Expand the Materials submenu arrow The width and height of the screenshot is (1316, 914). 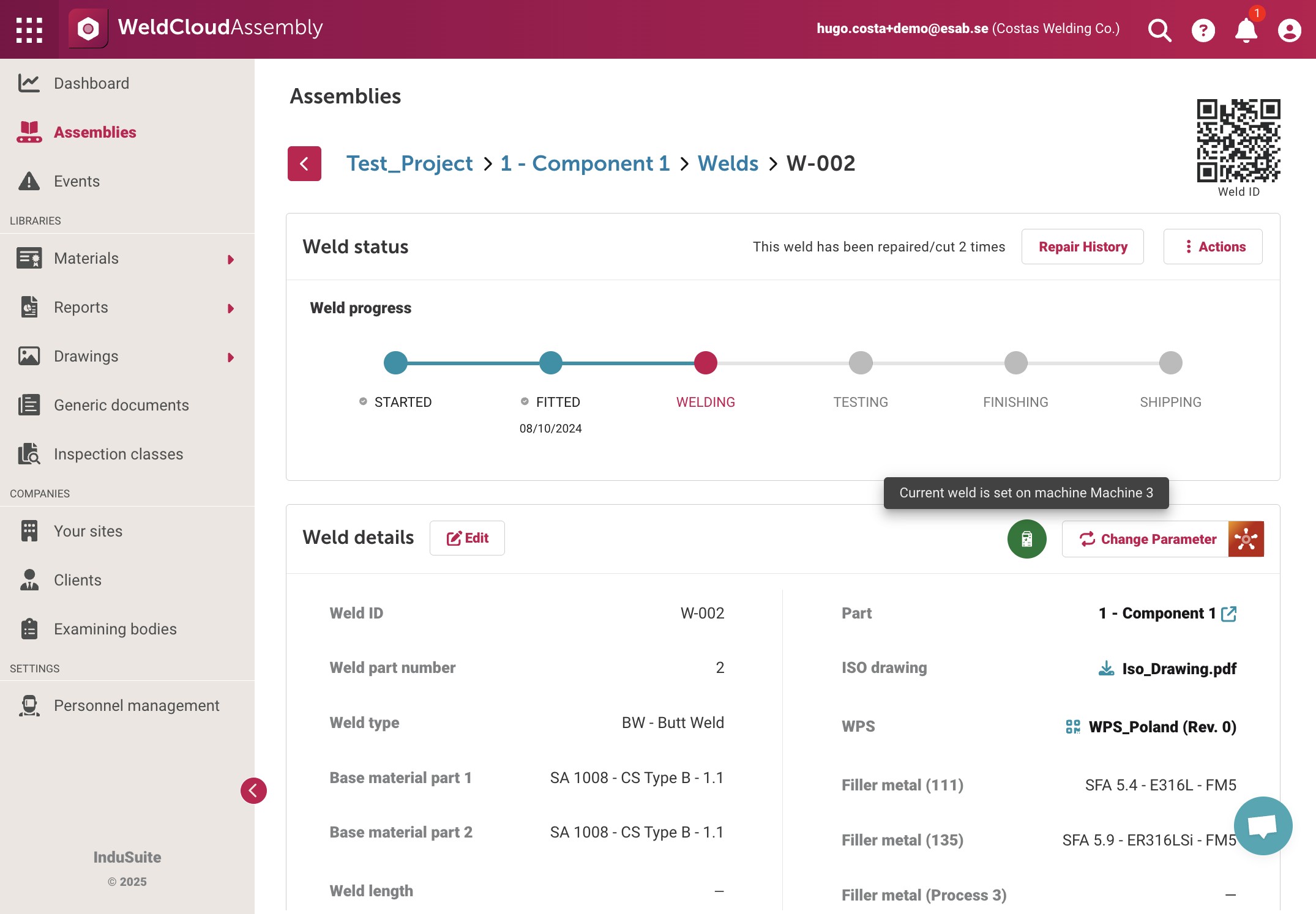point(231,259)
